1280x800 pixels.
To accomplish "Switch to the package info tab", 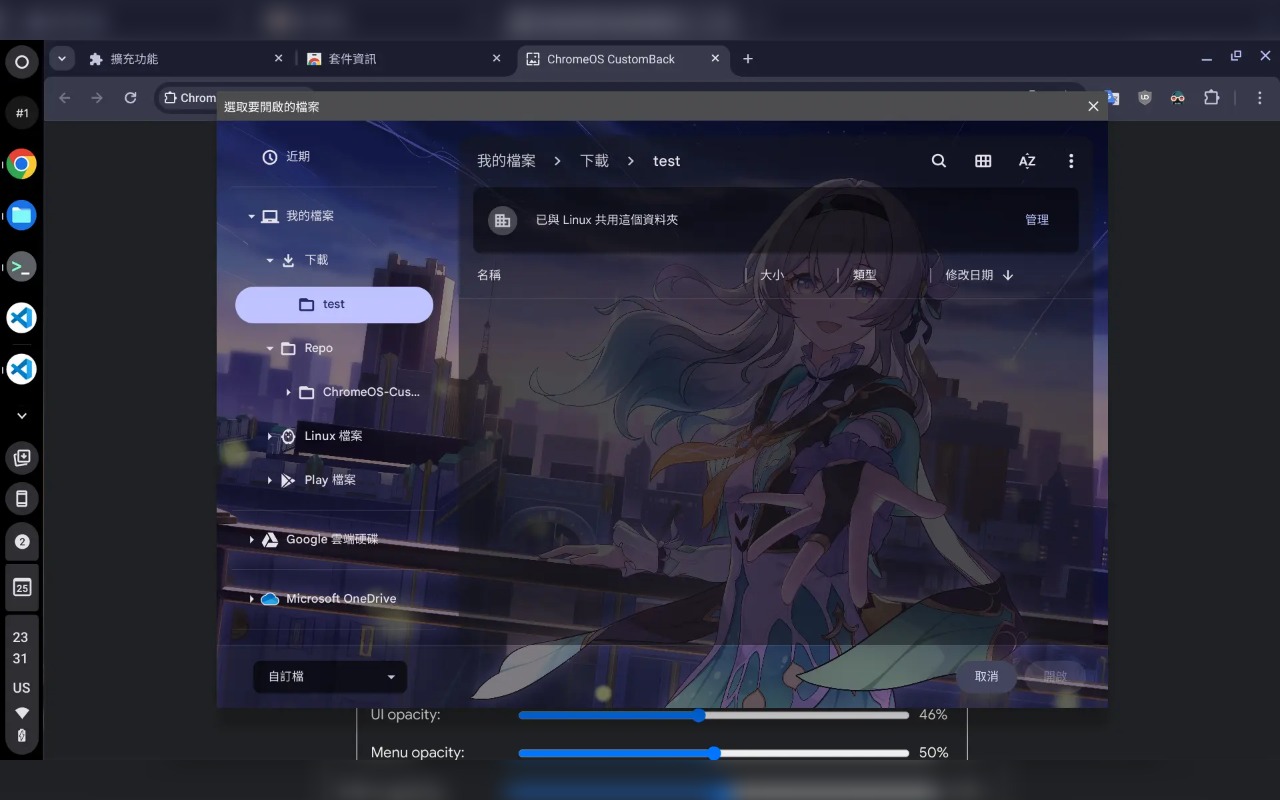I will click(405, 59).
